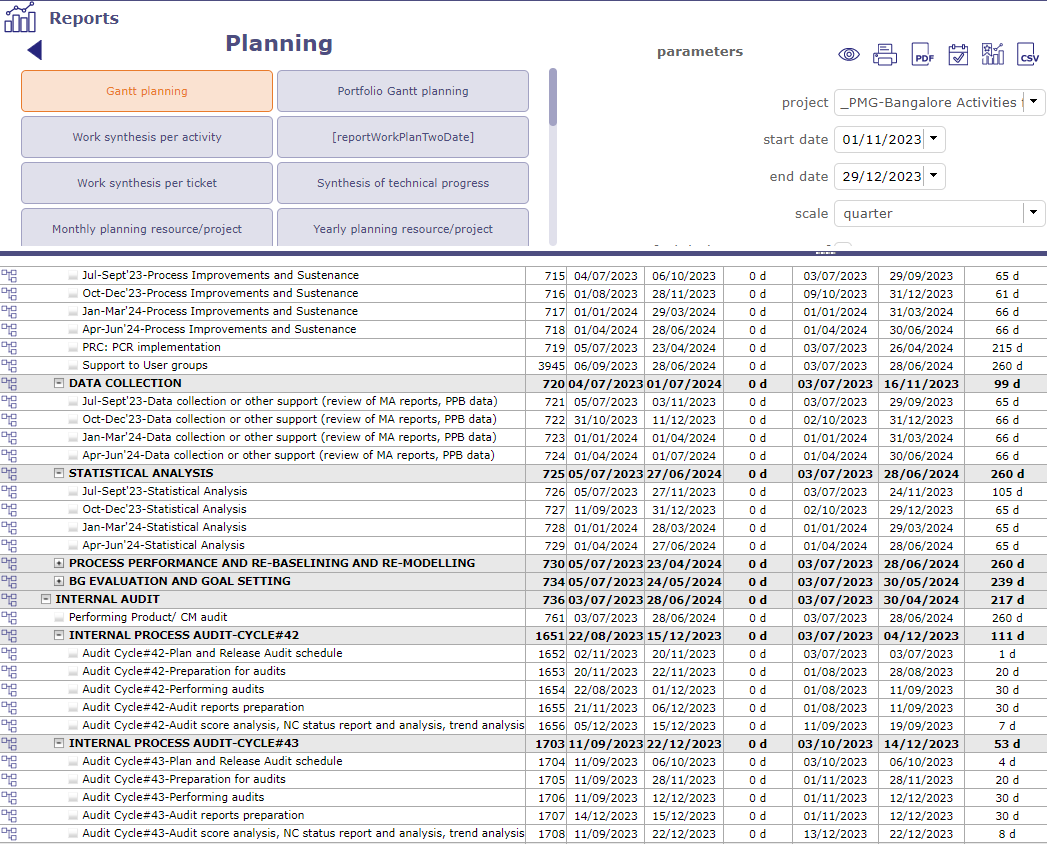Print the report using the printer icon
This screenshot has width=1047, height=844.
885,55
